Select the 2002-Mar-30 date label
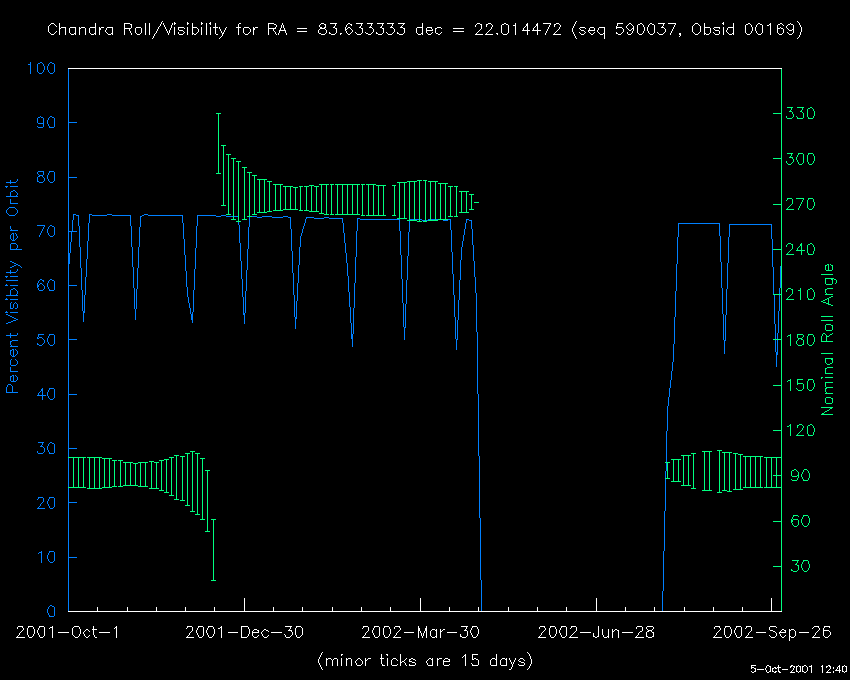This screenshot has height=680, width=850. pyautogui.click(x=420, y=632)
